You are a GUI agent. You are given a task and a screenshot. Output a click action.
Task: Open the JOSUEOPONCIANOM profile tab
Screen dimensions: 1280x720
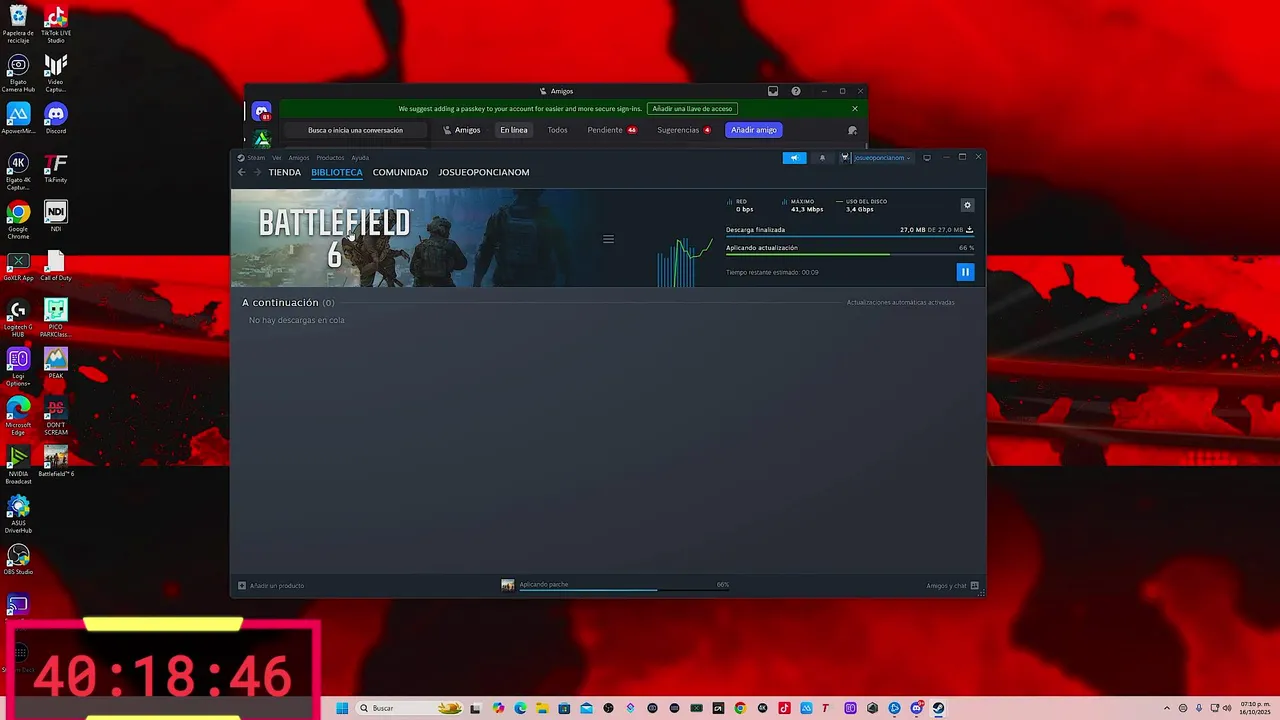tap(484, 172)
